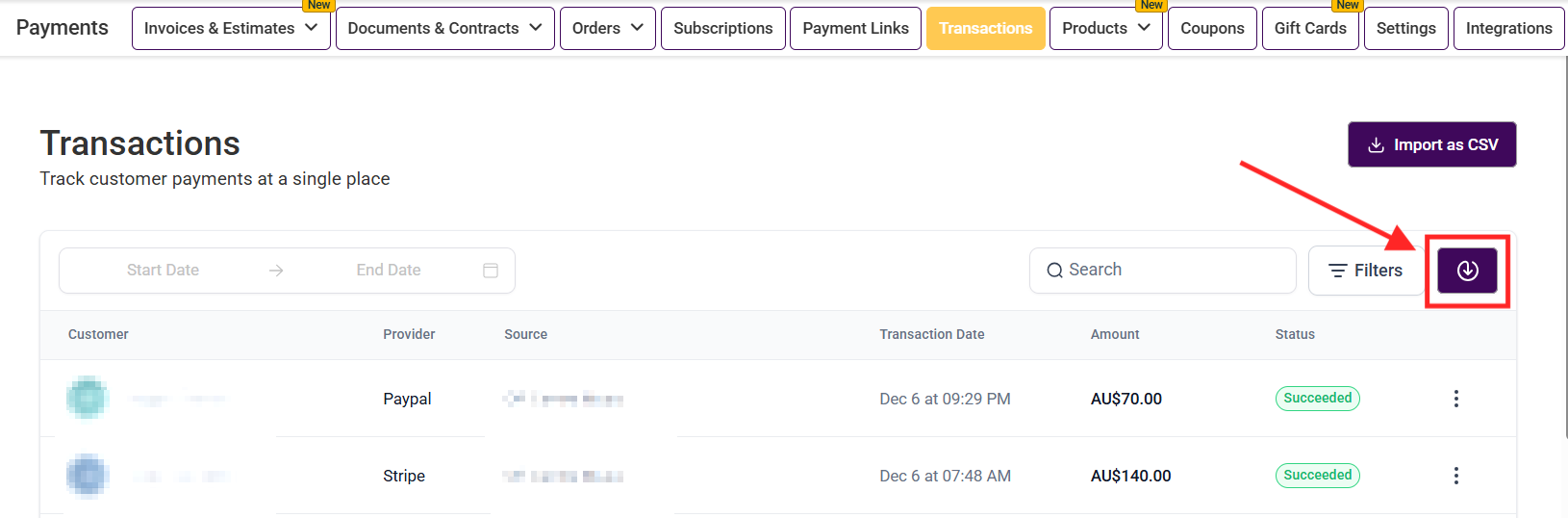Expand the Products dropdown menu

click(x=1105, y=28)
